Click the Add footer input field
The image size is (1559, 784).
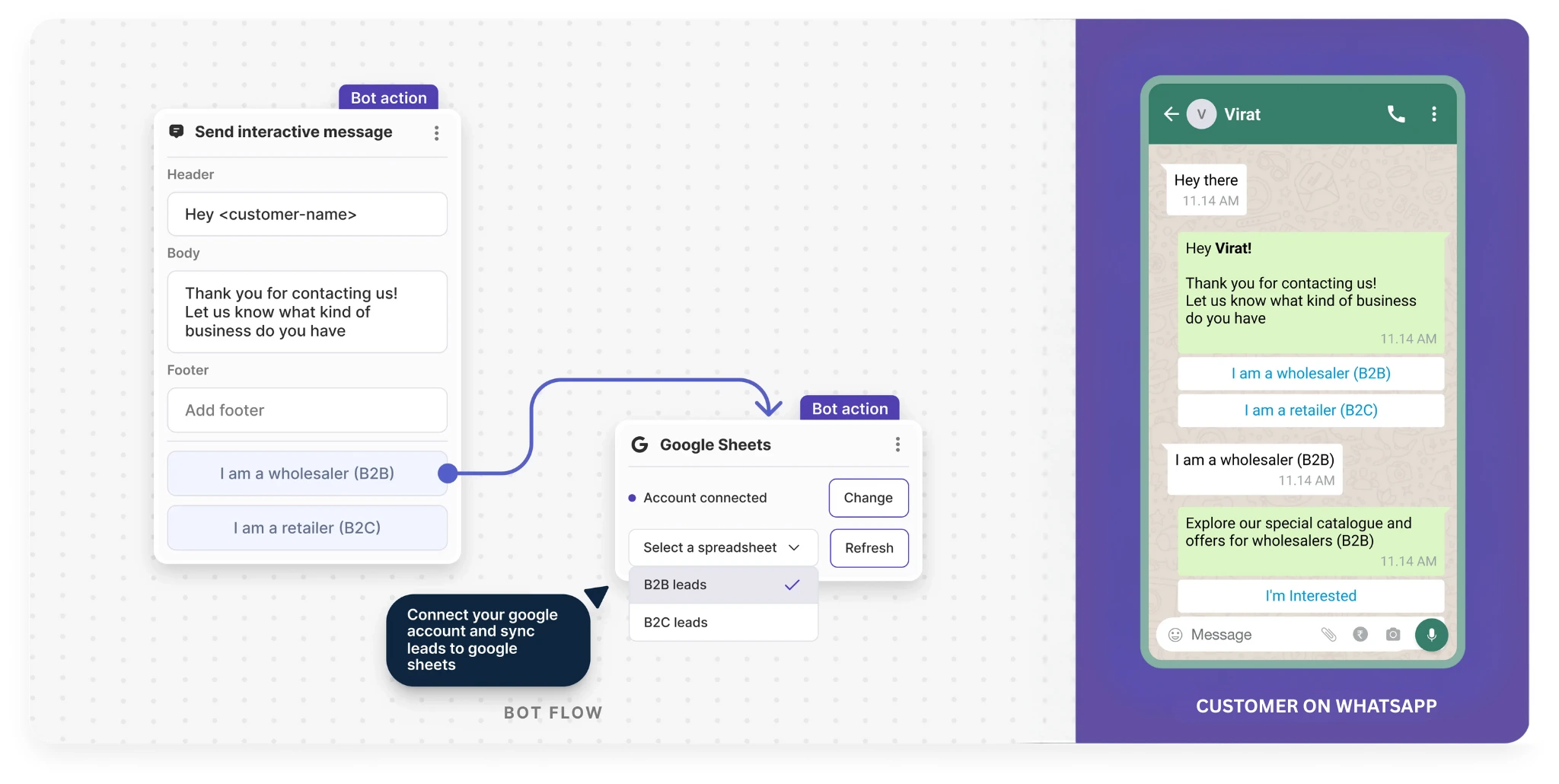[x=307, y=410]
